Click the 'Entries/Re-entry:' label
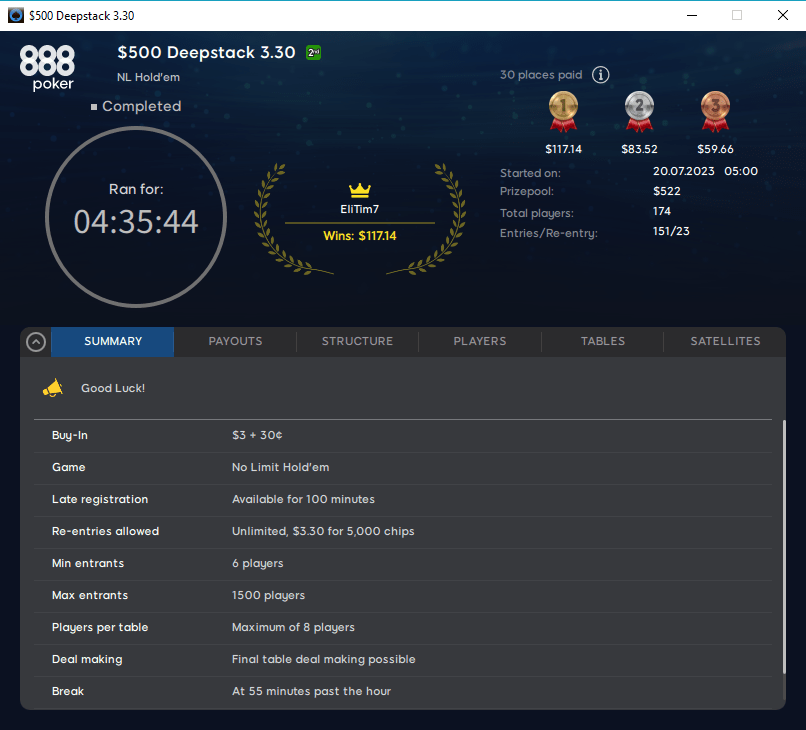Image resolution: width=806 pixels, height=730 pixels. coord(549,233)
